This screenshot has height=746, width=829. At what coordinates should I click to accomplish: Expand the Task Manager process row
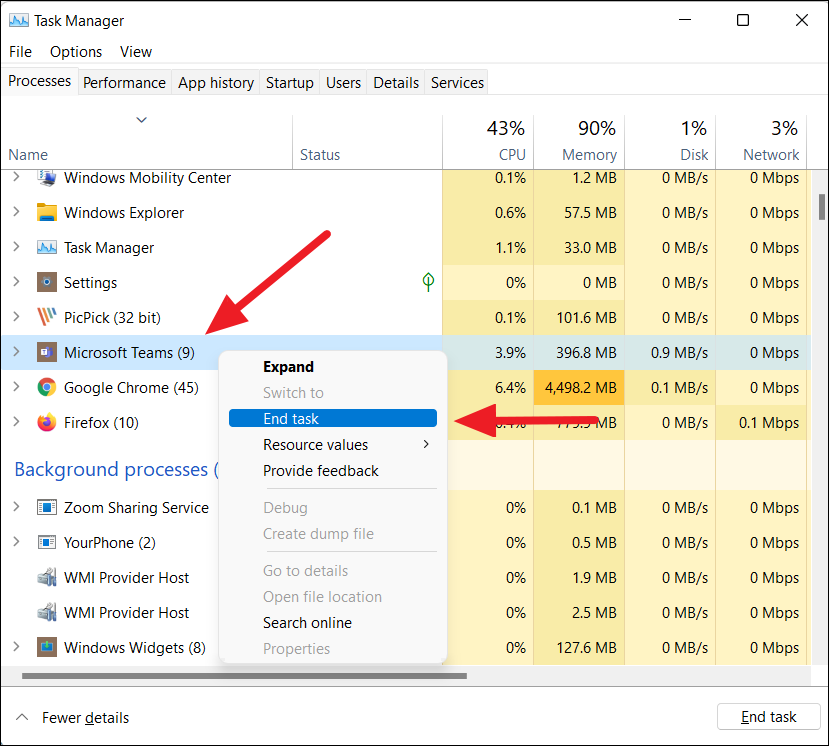point(16,247)
